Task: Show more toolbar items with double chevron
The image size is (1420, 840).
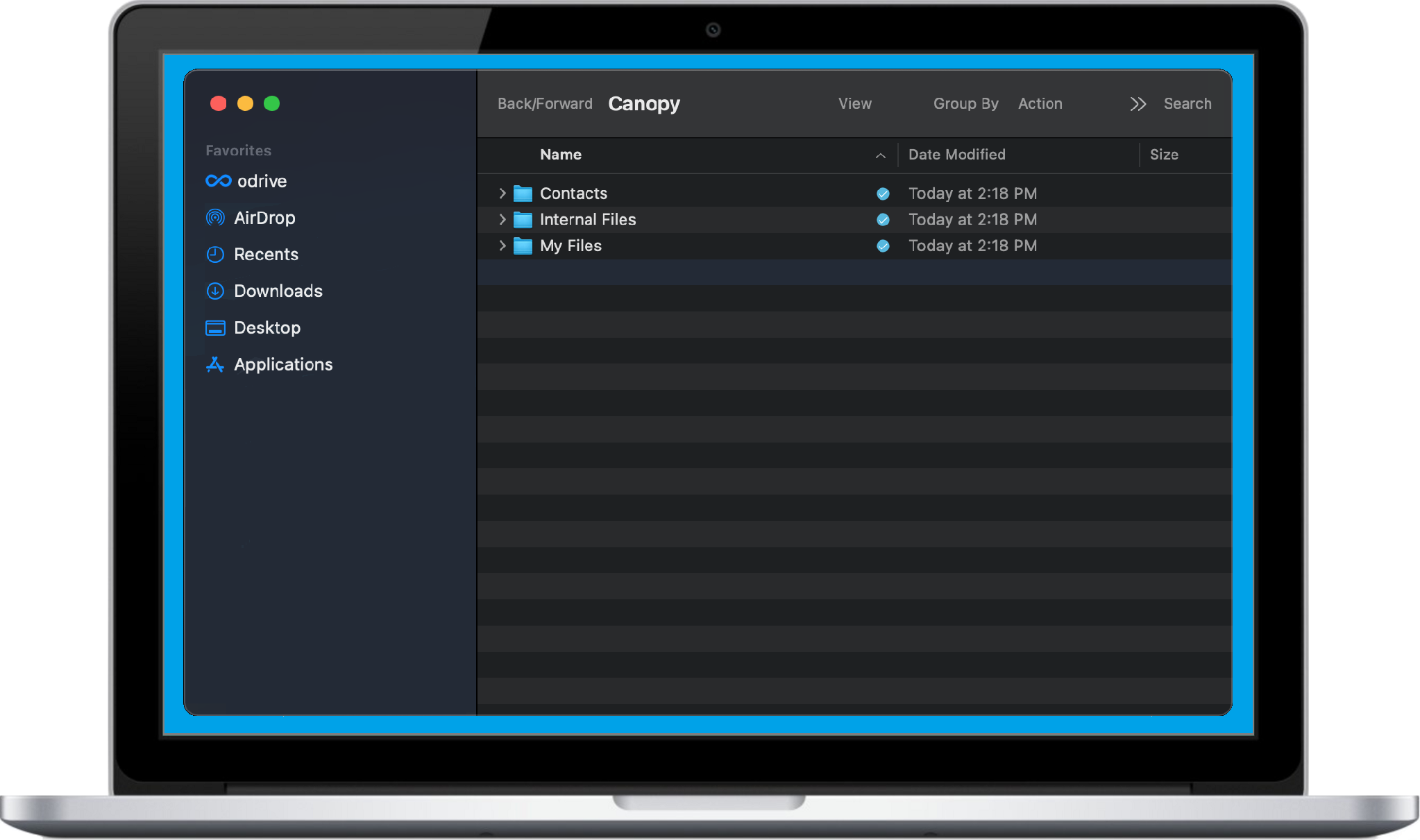Action: [x=1138, y=104]
